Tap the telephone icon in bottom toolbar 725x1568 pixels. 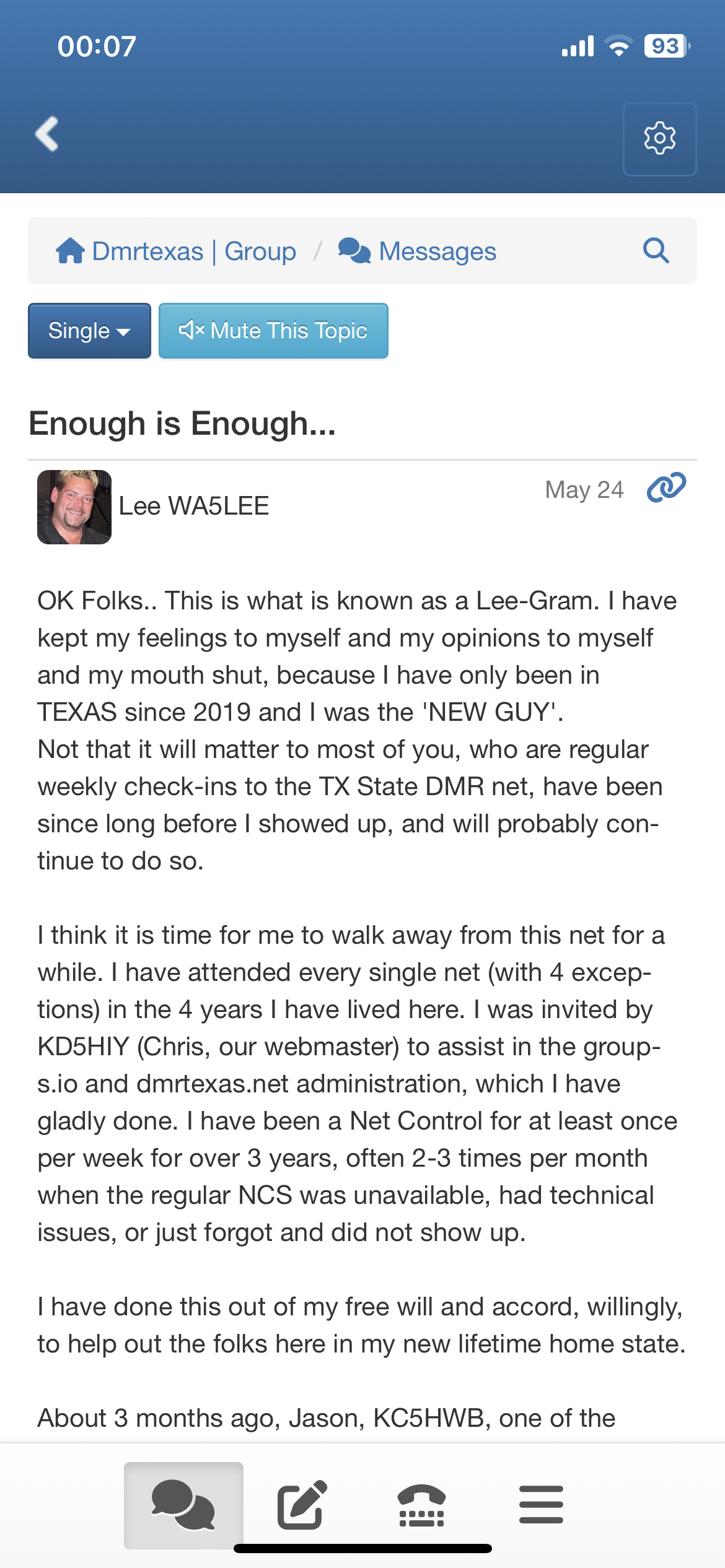(x=421, y=1505)
